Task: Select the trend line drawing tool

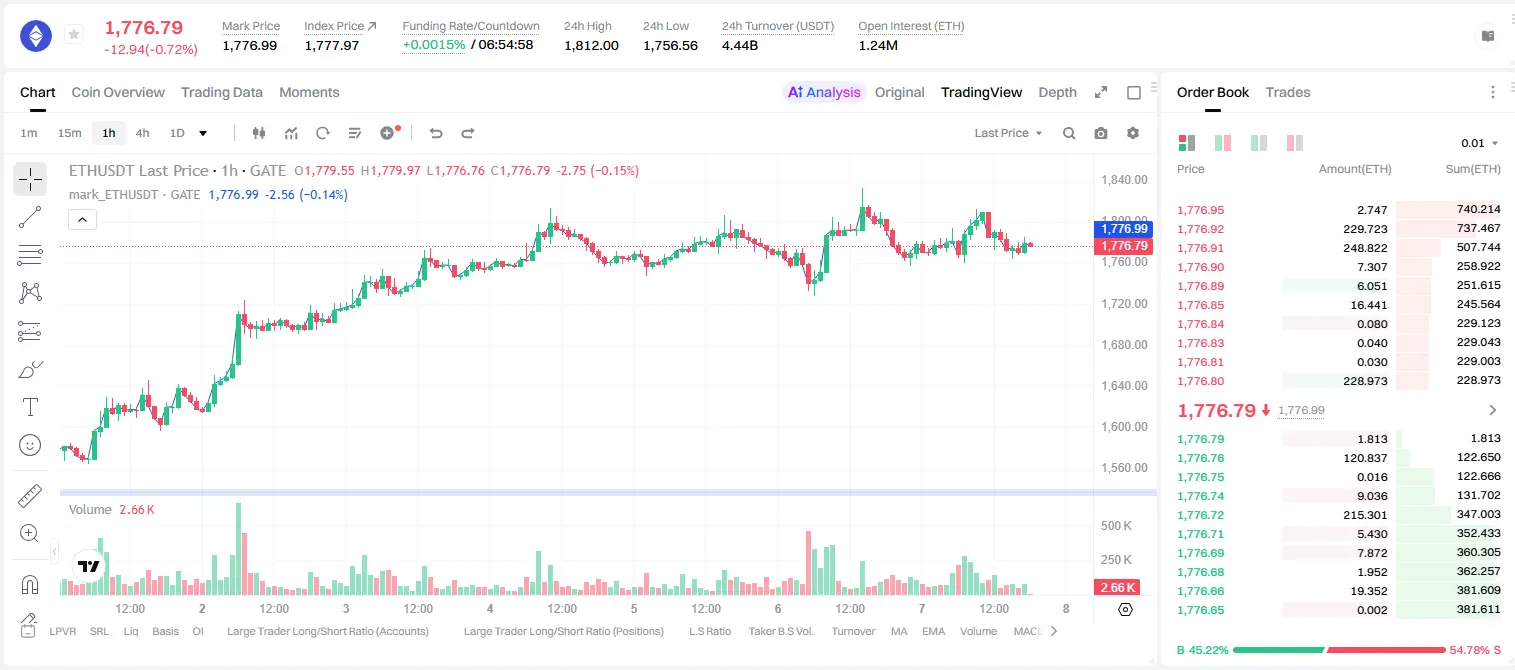Action: pos(30,217)
